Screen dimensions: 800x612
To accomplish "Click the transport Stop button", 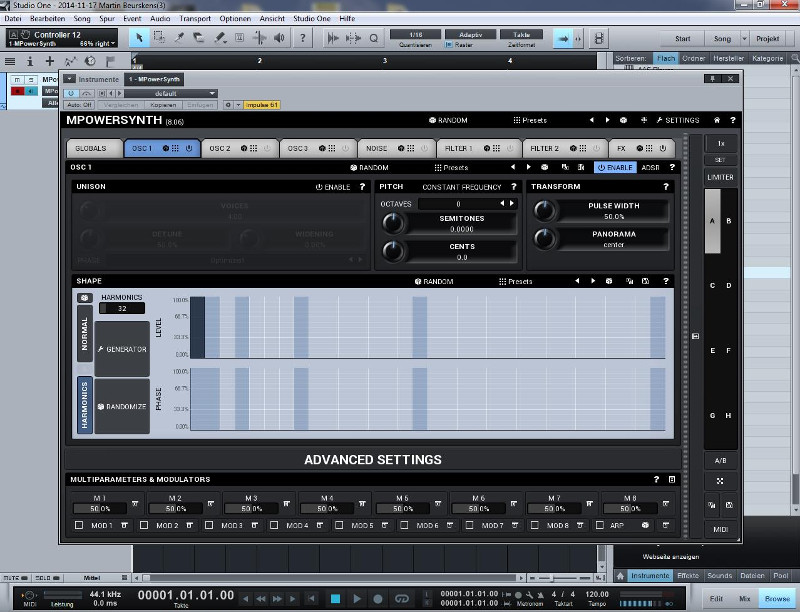I will [x=335, y=598].
